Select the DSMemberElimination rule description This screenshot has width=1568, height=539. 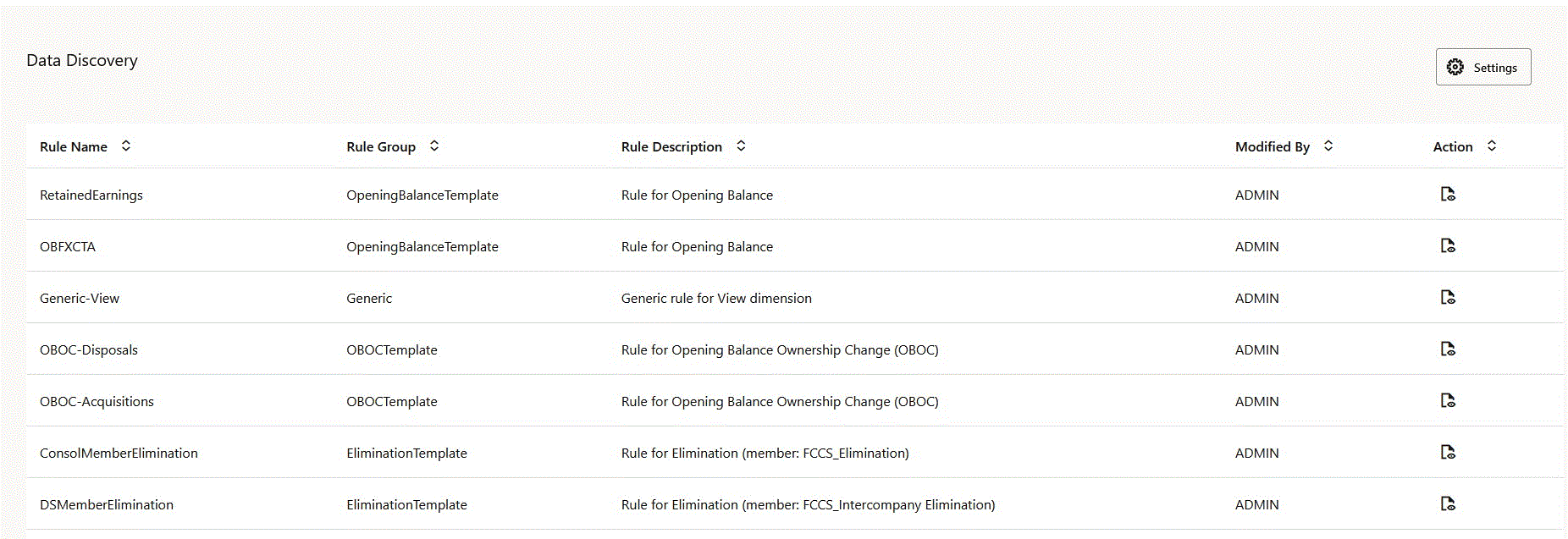click(808, 505)
